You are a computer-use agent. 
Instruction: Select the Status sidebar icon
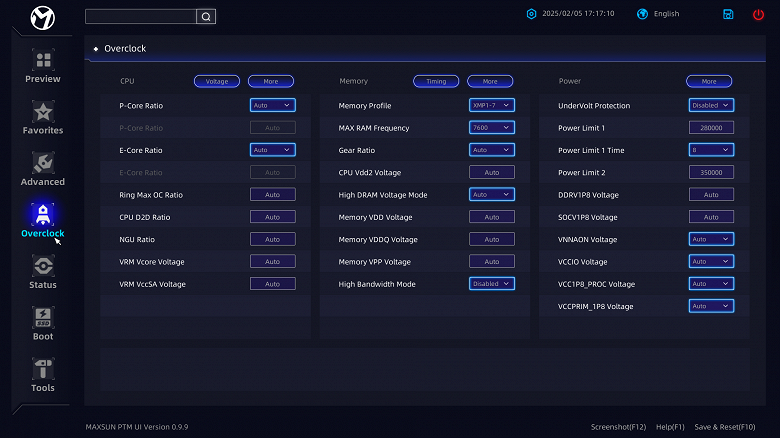click(42, 267)
